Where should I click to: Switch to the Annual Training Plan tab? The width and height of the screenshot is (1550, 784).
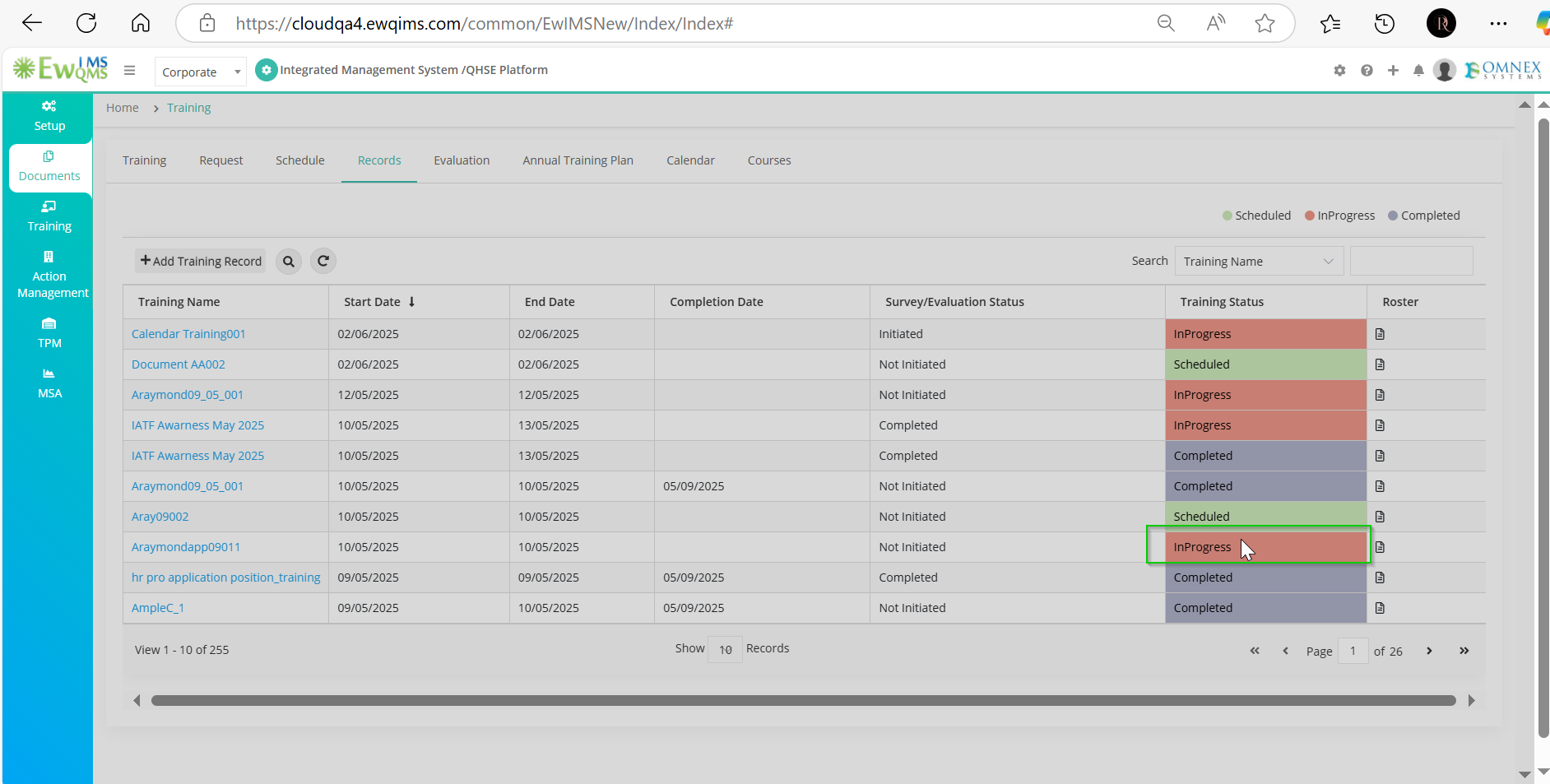click(578, 160)
